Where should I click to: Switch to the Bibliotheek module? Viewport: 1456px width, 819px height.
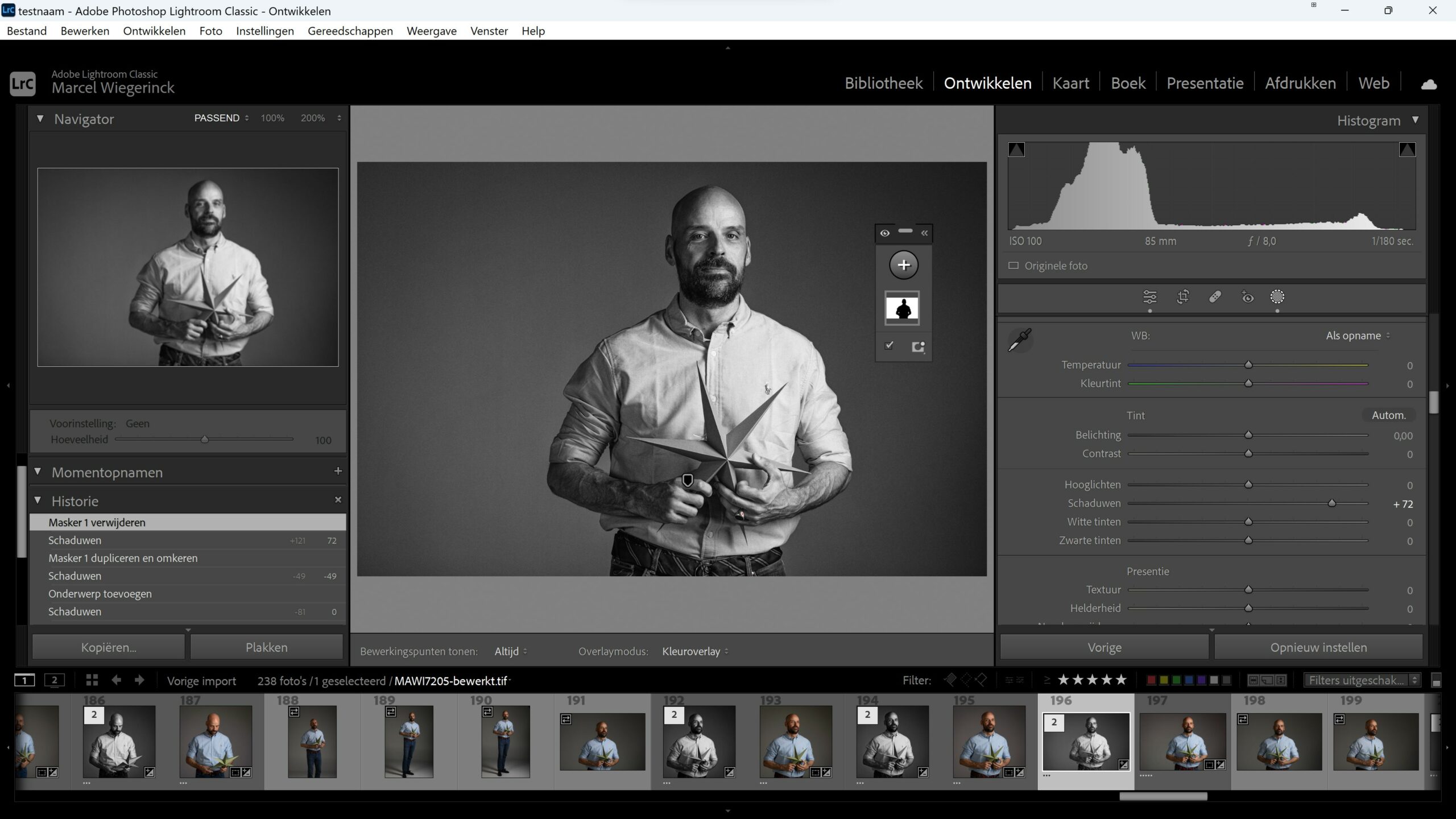point(883,83)
